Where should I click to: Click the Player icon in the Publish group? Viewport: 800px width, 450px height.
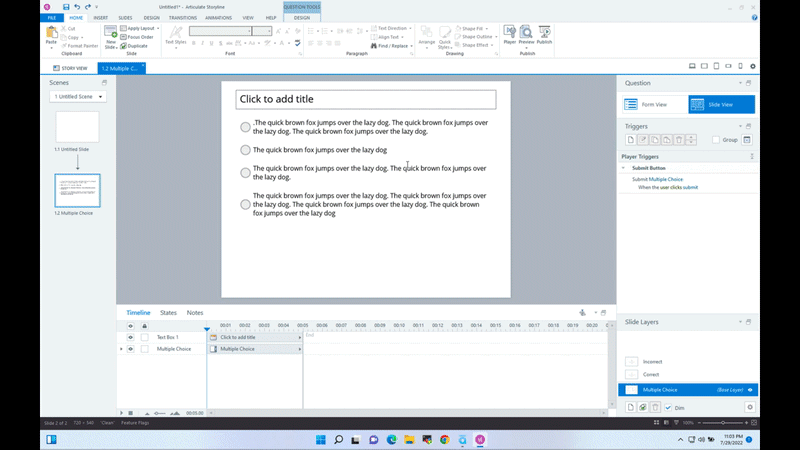[x=509, y=34]
